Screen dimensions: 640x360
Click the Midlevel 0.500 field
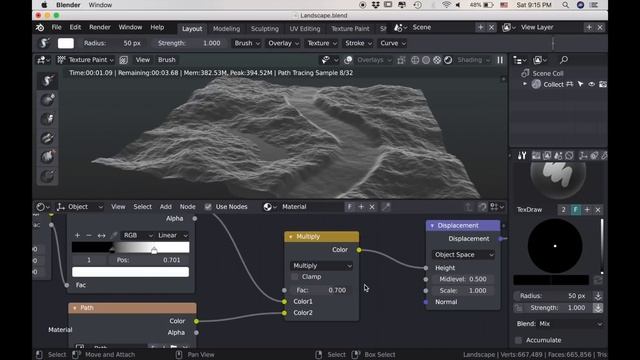(x=463, y=279)
